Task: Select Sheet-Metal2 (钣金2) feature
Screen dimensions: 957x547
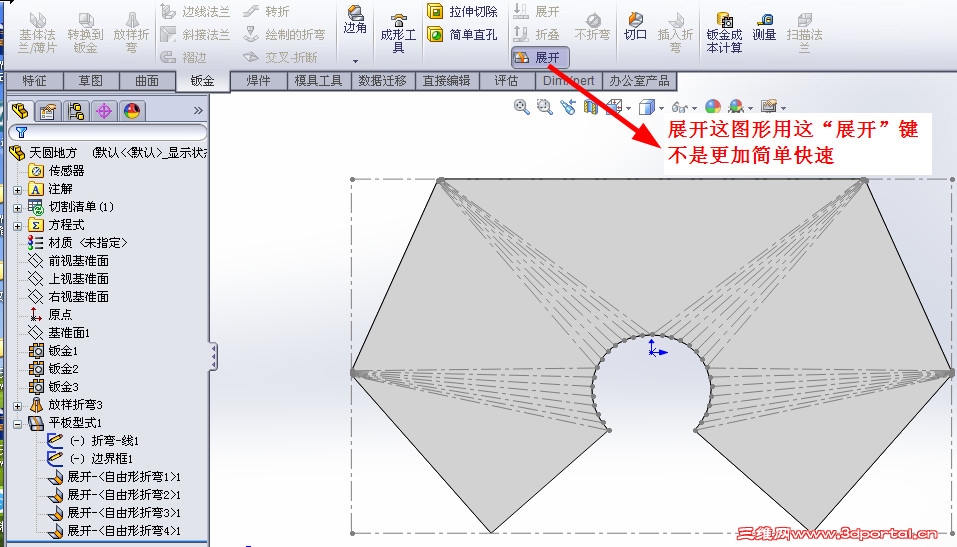Action: point(54,369)
